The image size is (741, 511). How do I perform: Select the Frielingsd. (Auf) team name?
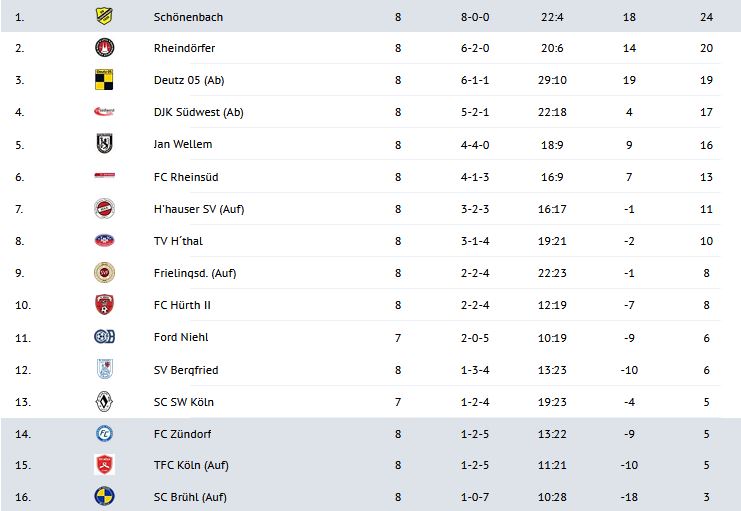tap(194, 273)
